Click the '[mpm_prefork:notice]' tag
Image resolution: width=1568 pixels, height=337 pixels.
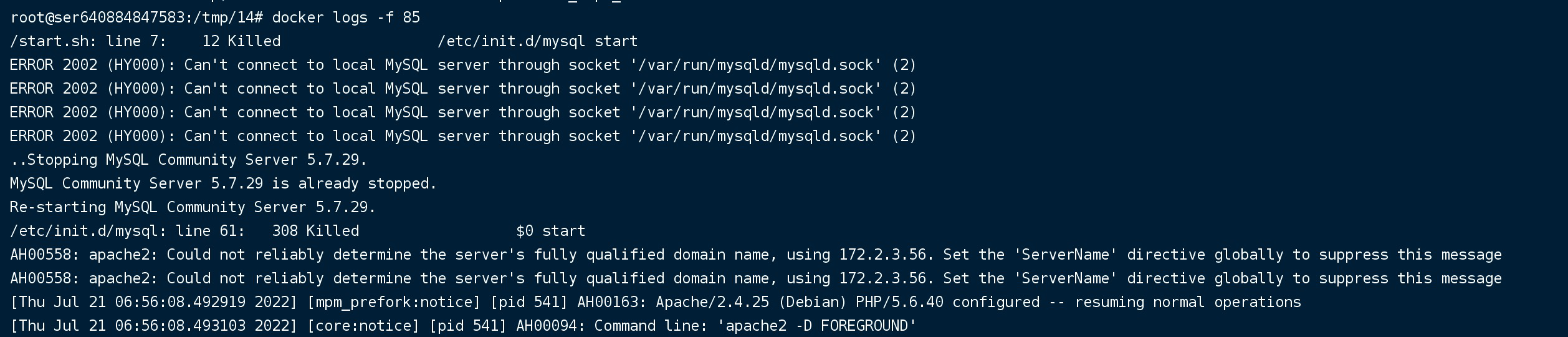393,302
